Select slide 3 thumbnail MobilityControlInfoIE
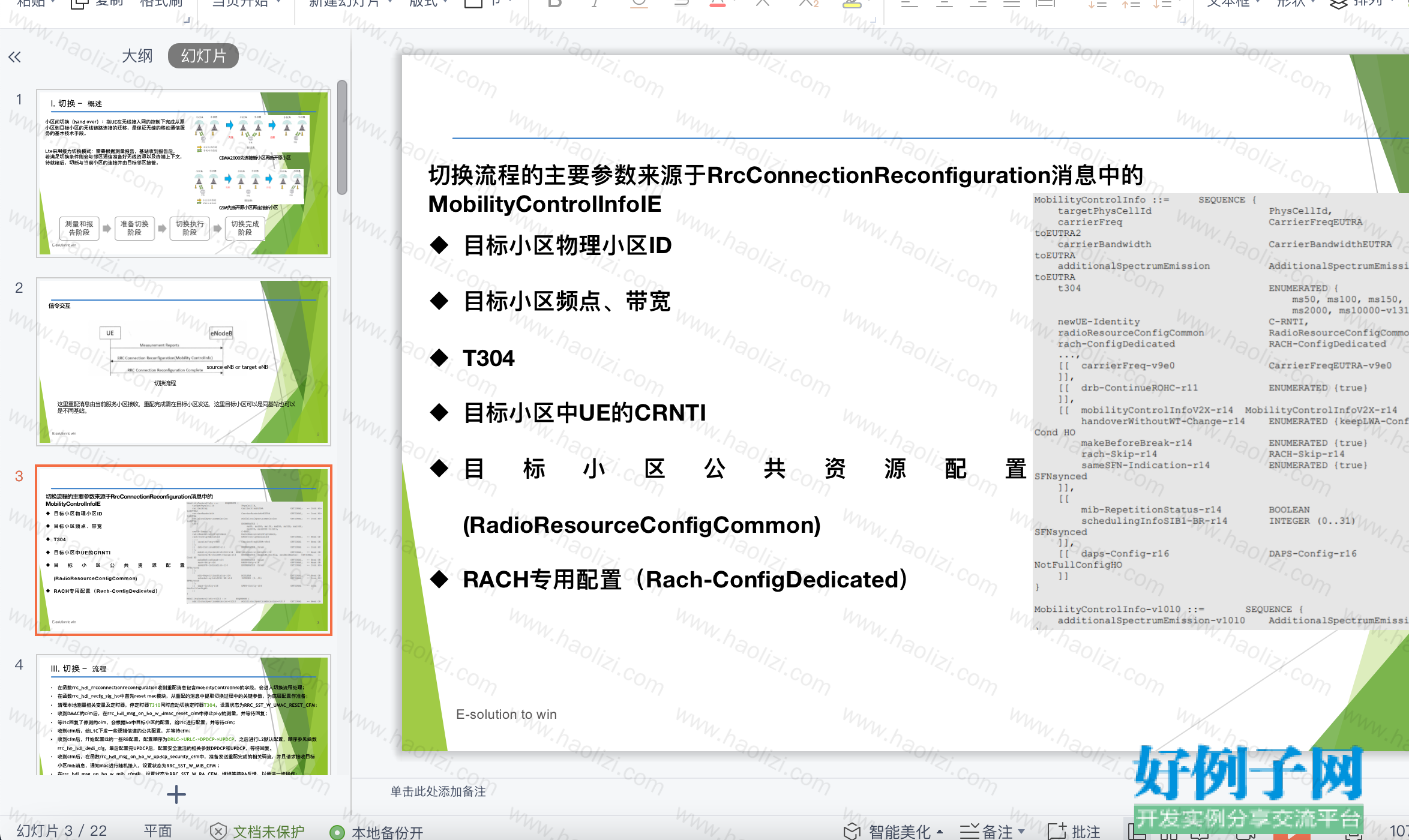The height and width of the screenshot is (840, 1409). pyautogui.click(x=184, y=550)
